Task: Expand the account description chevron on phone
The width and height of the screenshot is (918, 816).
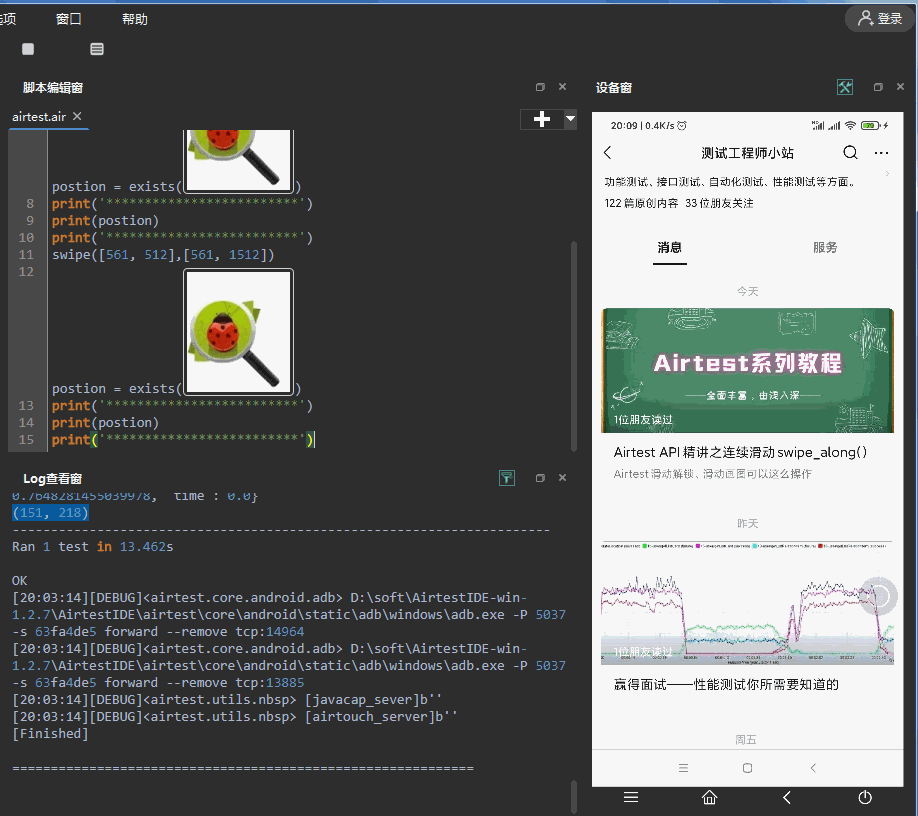Action: (x=888, y=174)
